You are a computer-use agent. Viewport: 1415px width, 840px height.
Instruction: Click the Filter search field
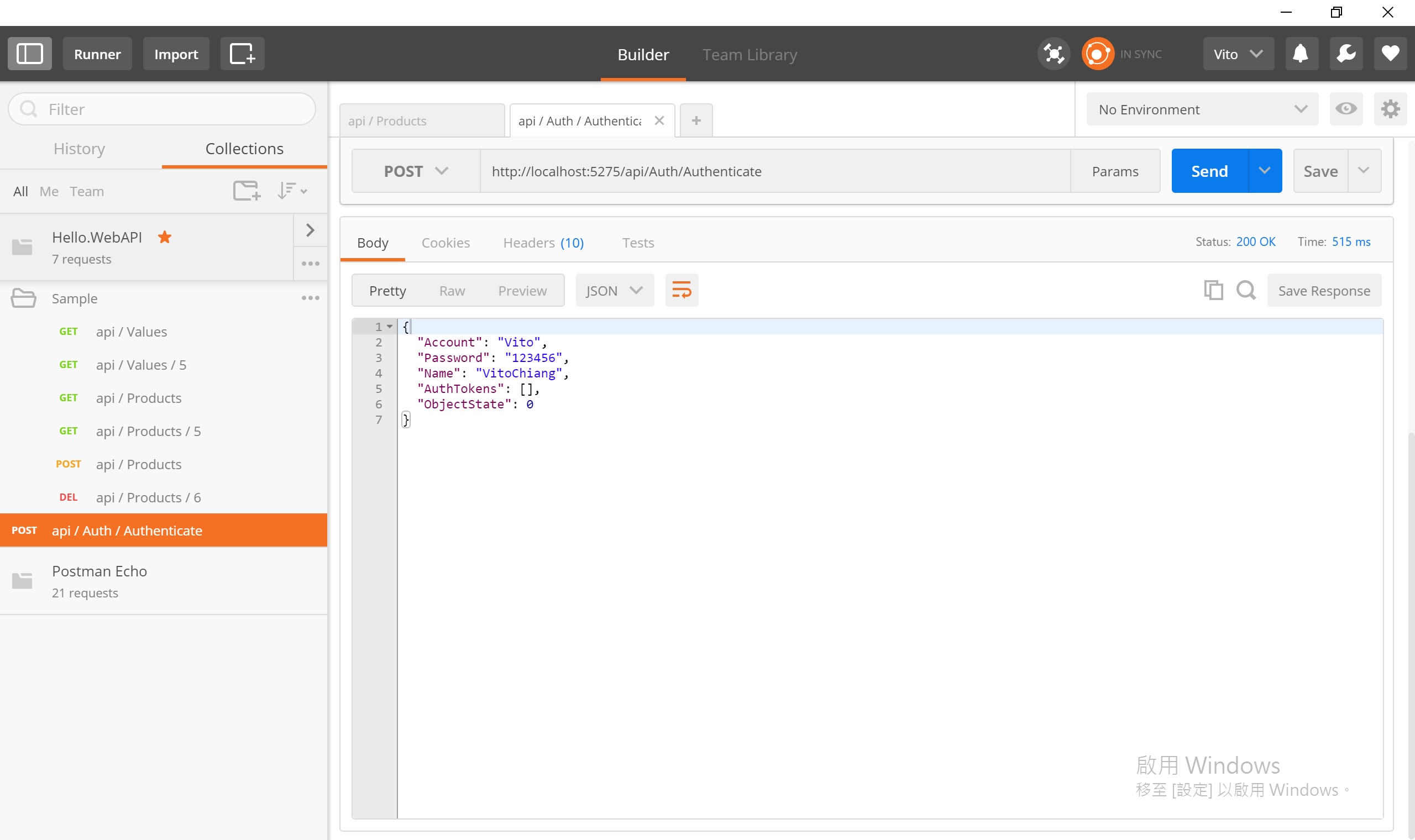point(162,109)
